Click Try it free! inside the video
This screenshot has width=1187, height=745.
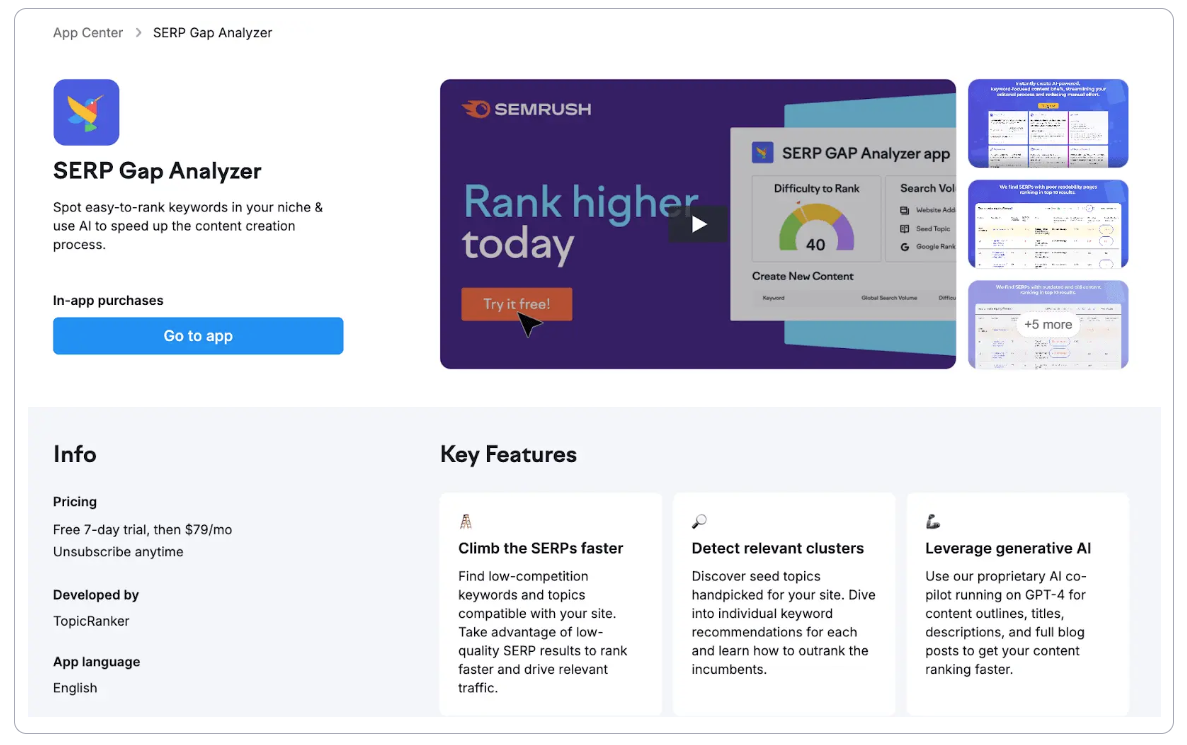[516, 303]
